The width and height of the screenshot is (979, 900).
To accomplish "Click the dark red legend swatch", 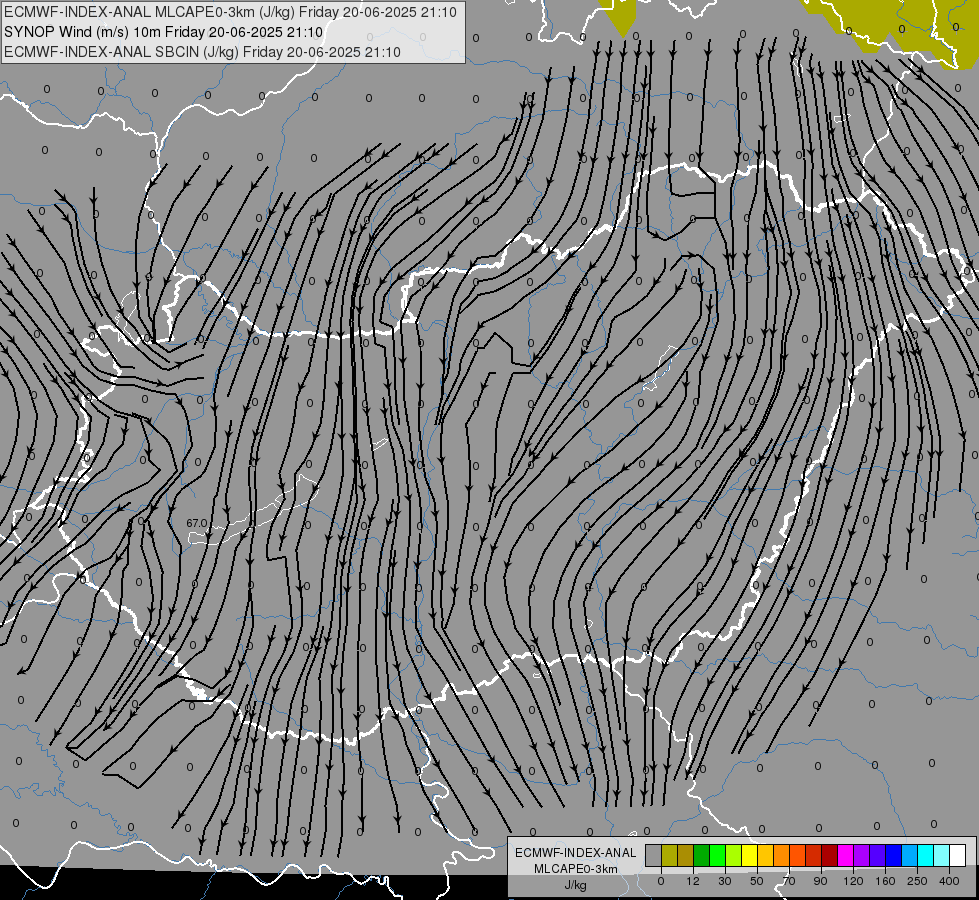I will pos(830,855).
